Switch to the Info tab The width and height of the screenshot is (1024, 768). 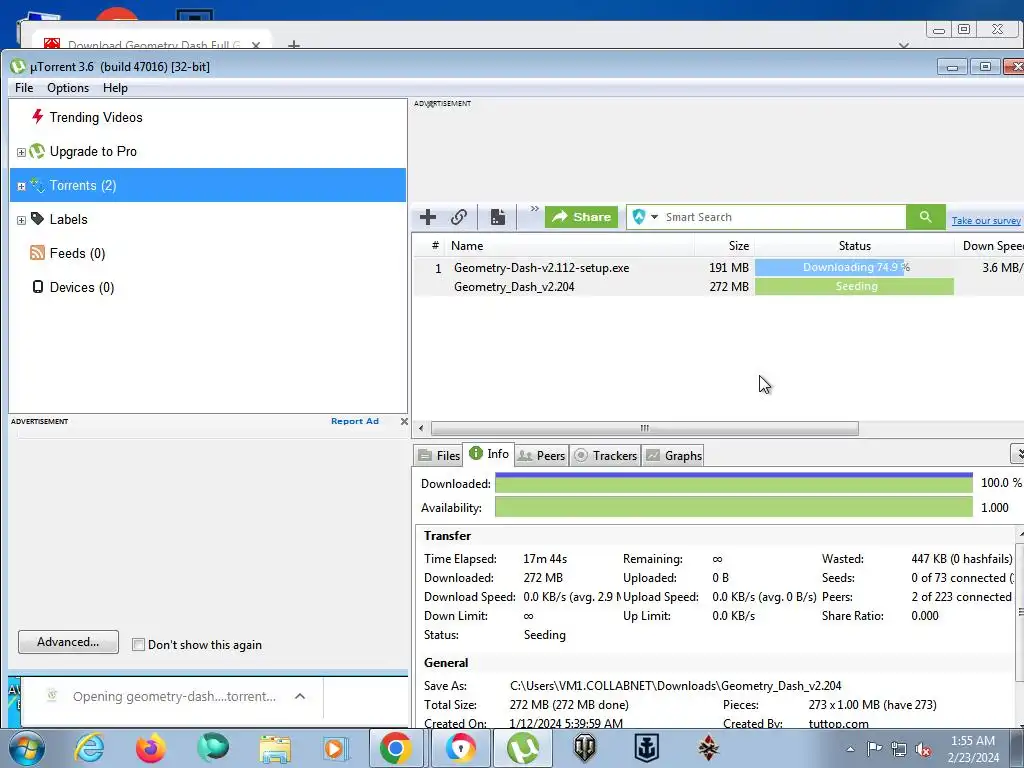tap(489, 454)
